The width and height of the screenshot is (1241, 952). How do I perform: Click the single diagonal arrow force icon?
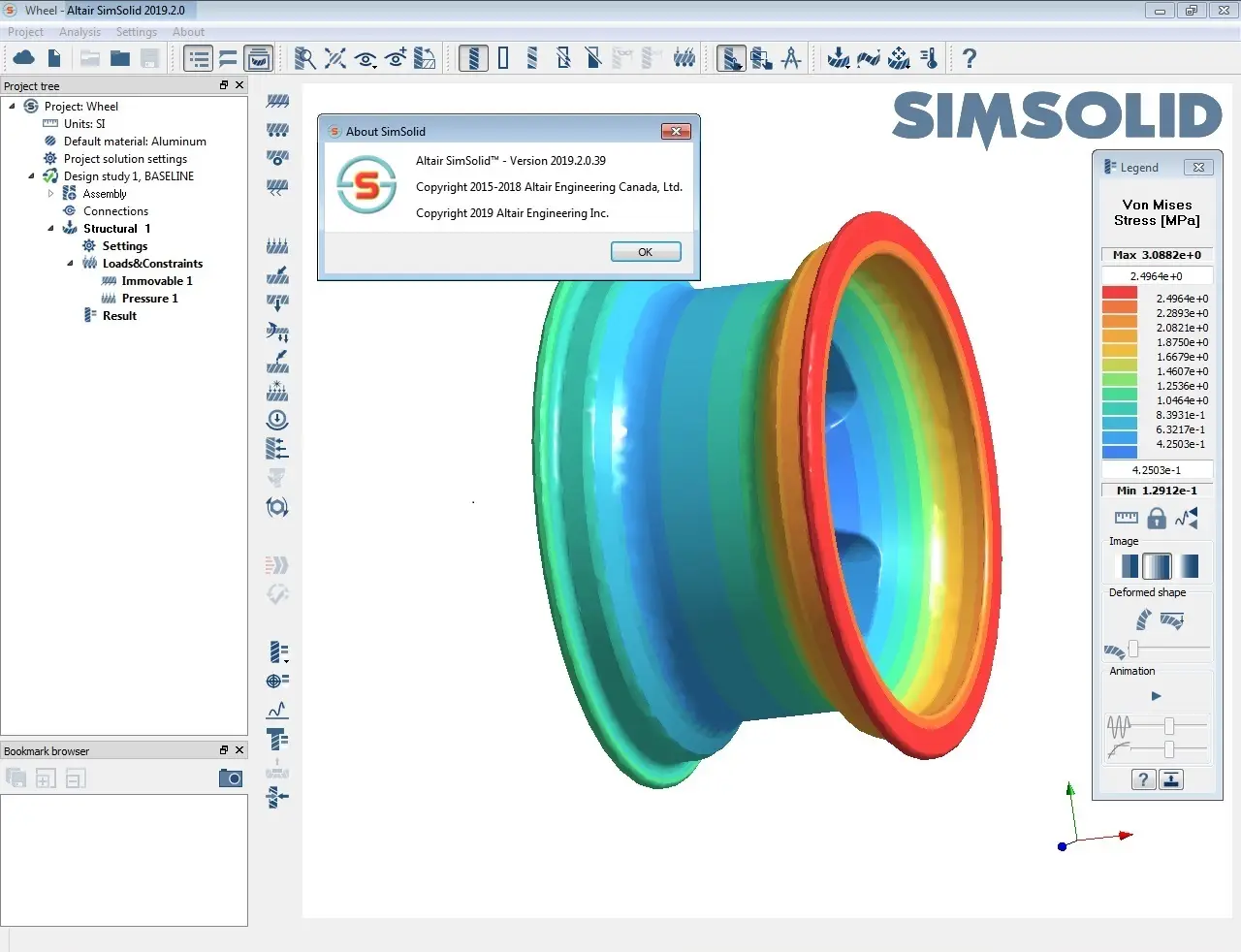[277, 275]
